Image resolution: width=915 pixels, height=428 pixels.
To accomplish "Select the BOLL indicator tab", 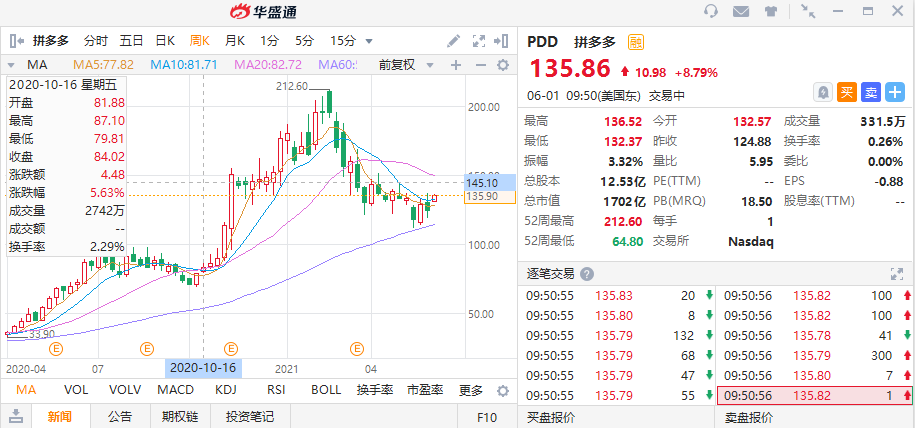I will tap(326, 391).
